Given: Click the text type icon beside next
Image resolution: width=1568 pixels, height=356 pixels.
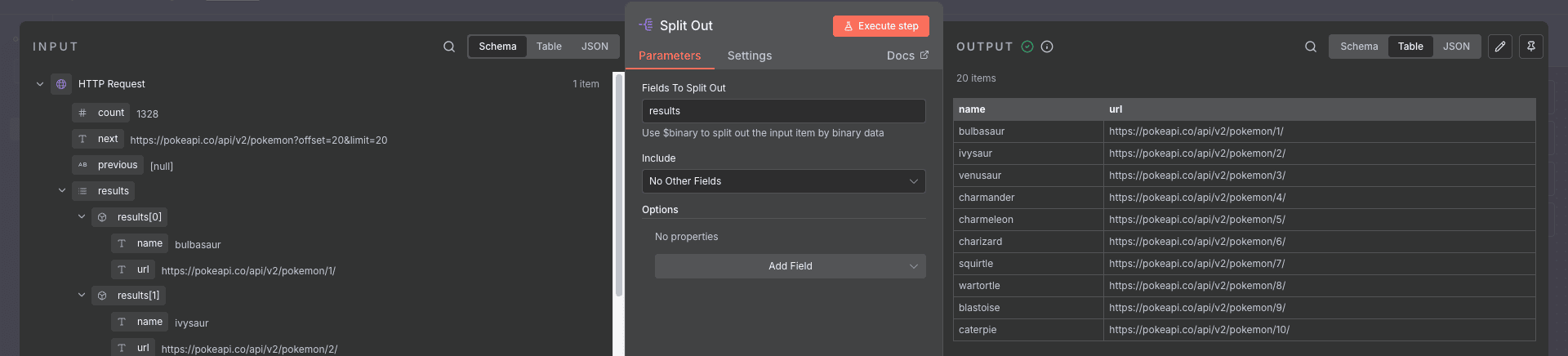Looking at the screenshot, I should (x=82, y=139).
